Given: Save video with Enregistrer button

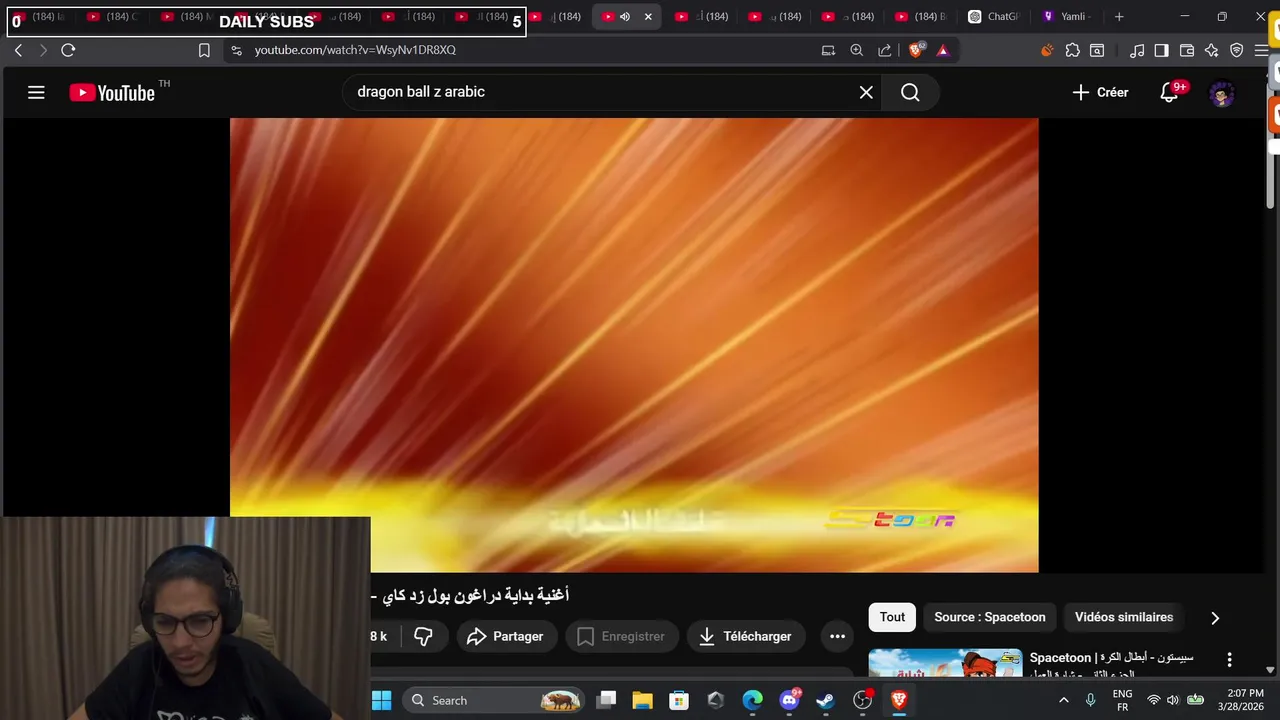Looking at the screenshot, I should [621, 636].
